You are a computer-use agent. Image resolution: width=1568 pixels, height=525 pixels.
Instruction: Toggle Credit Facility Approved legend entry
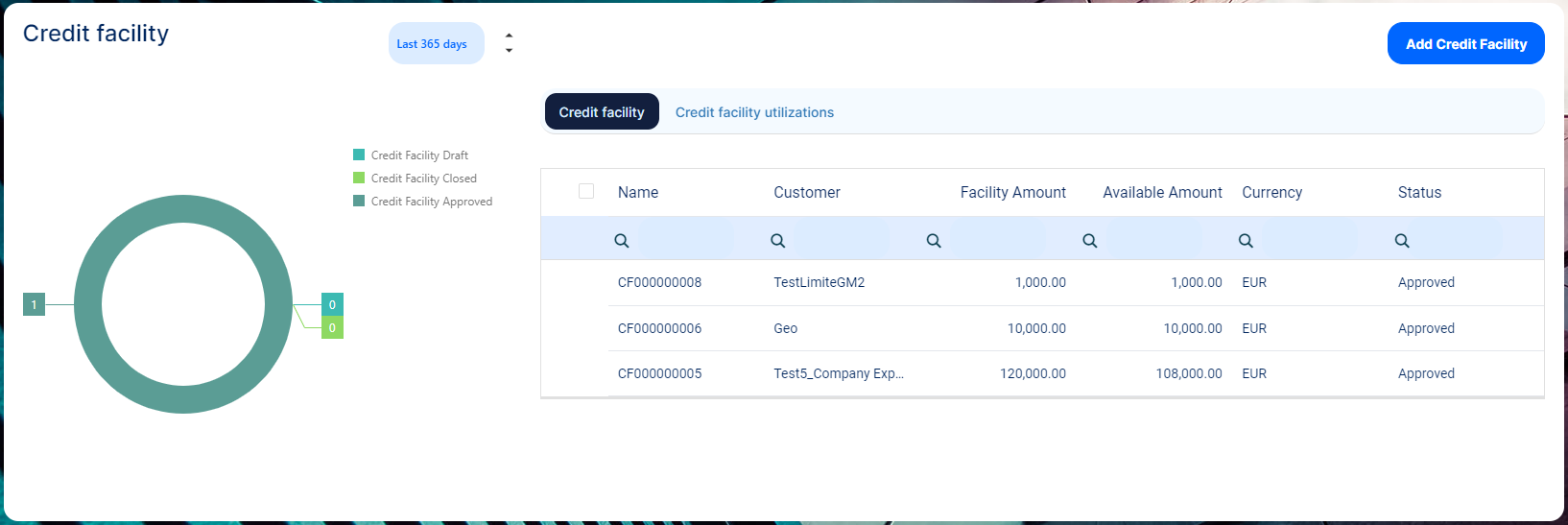(x=431, y=202)
